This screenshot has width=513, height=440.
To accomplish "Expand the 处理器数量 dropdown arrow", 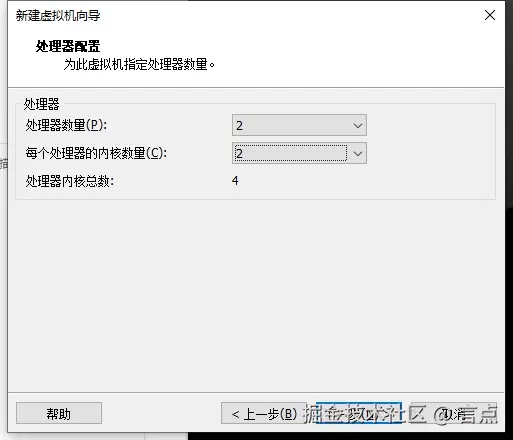I will click(x=358, y=126).
